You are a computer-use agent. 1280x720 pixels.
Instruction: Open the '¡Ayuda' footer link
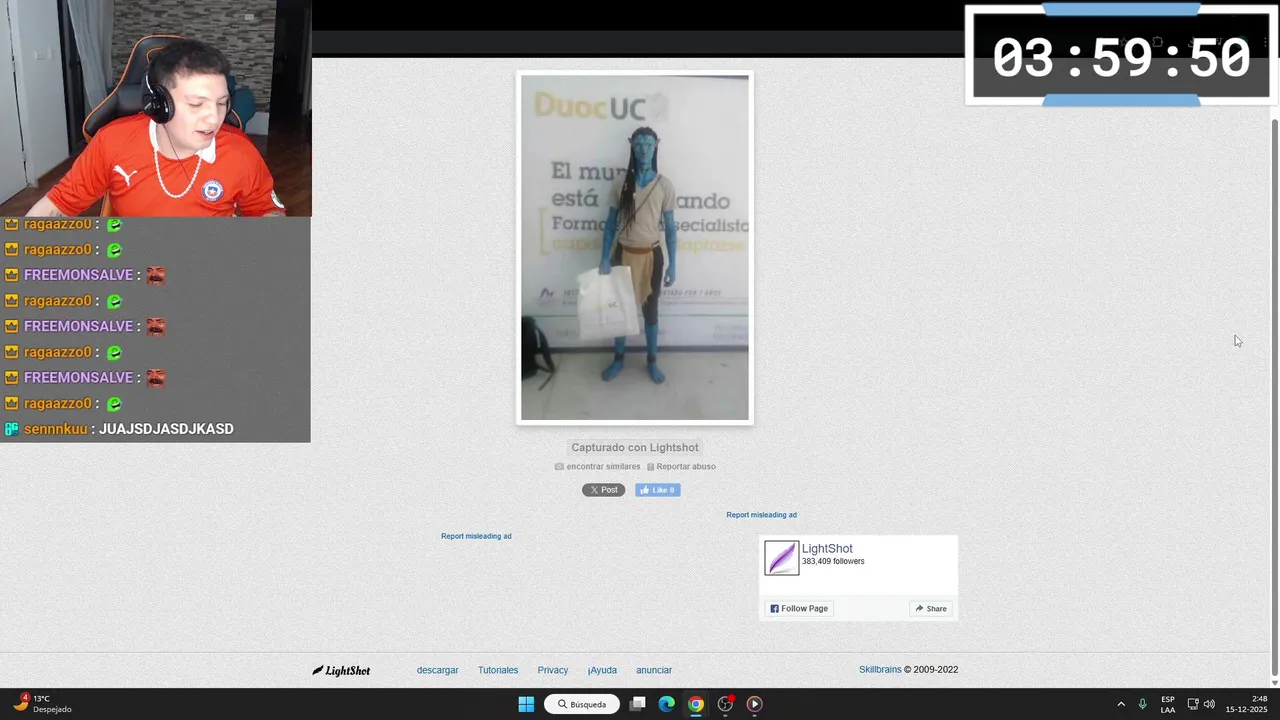[602, 670]
